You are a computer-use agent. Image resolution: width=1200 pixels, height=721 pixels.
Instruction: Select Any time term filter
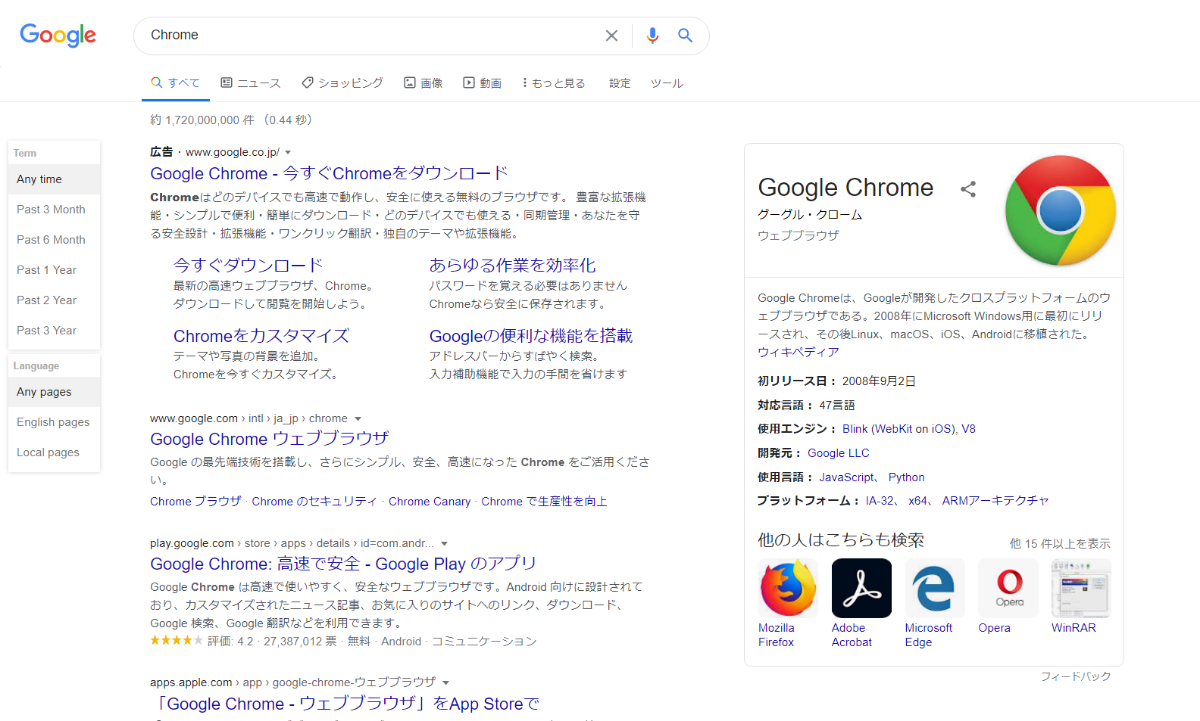point(54,179)
